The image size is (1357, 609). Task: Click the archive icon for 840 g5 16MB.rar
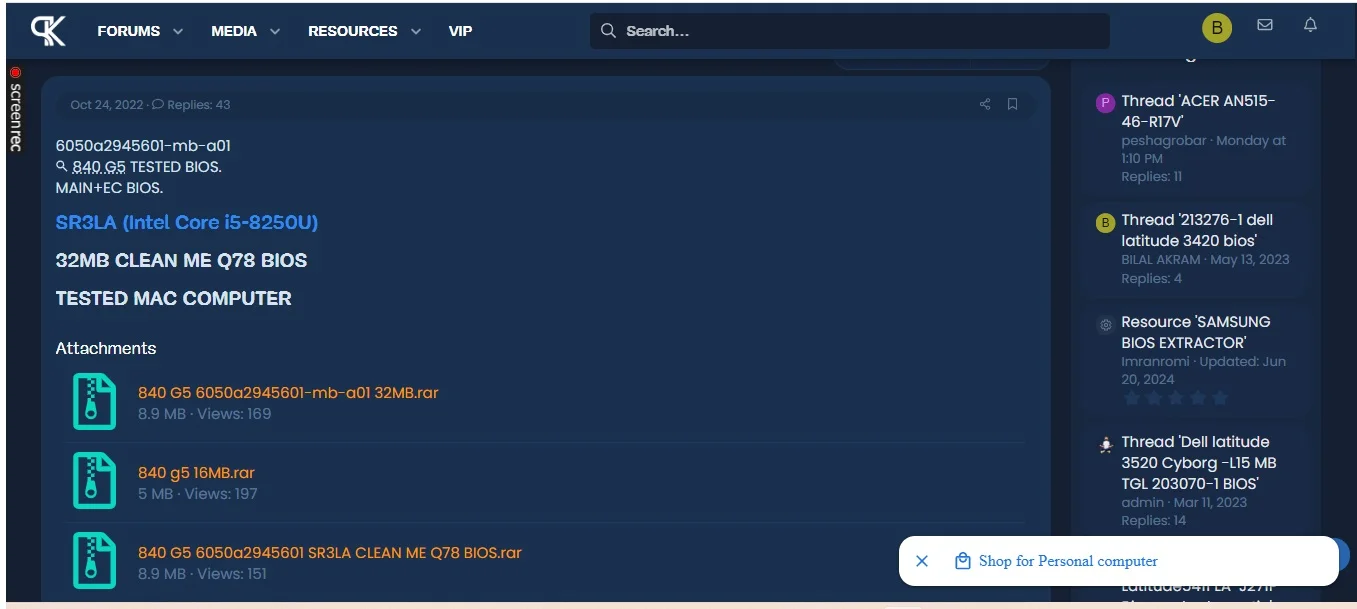(x=94, y=481)
